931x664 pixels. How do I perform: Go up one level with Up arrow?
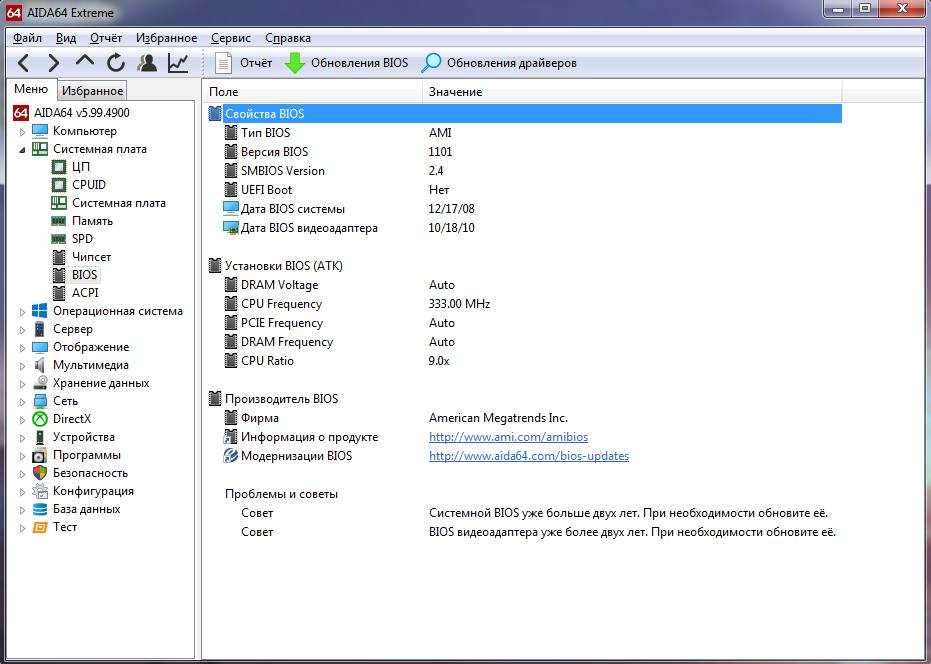coord(85,62)
